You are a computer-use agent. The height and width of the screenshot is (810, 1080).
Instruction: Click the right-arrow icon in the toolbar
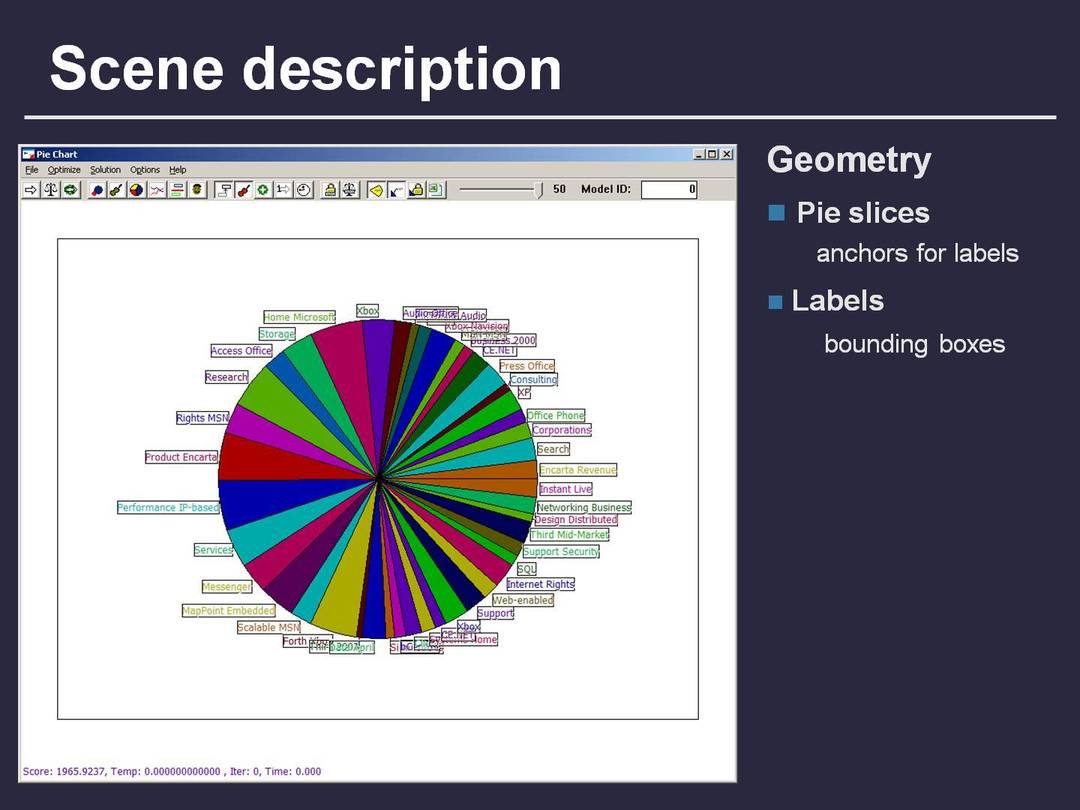click(31, 189)
